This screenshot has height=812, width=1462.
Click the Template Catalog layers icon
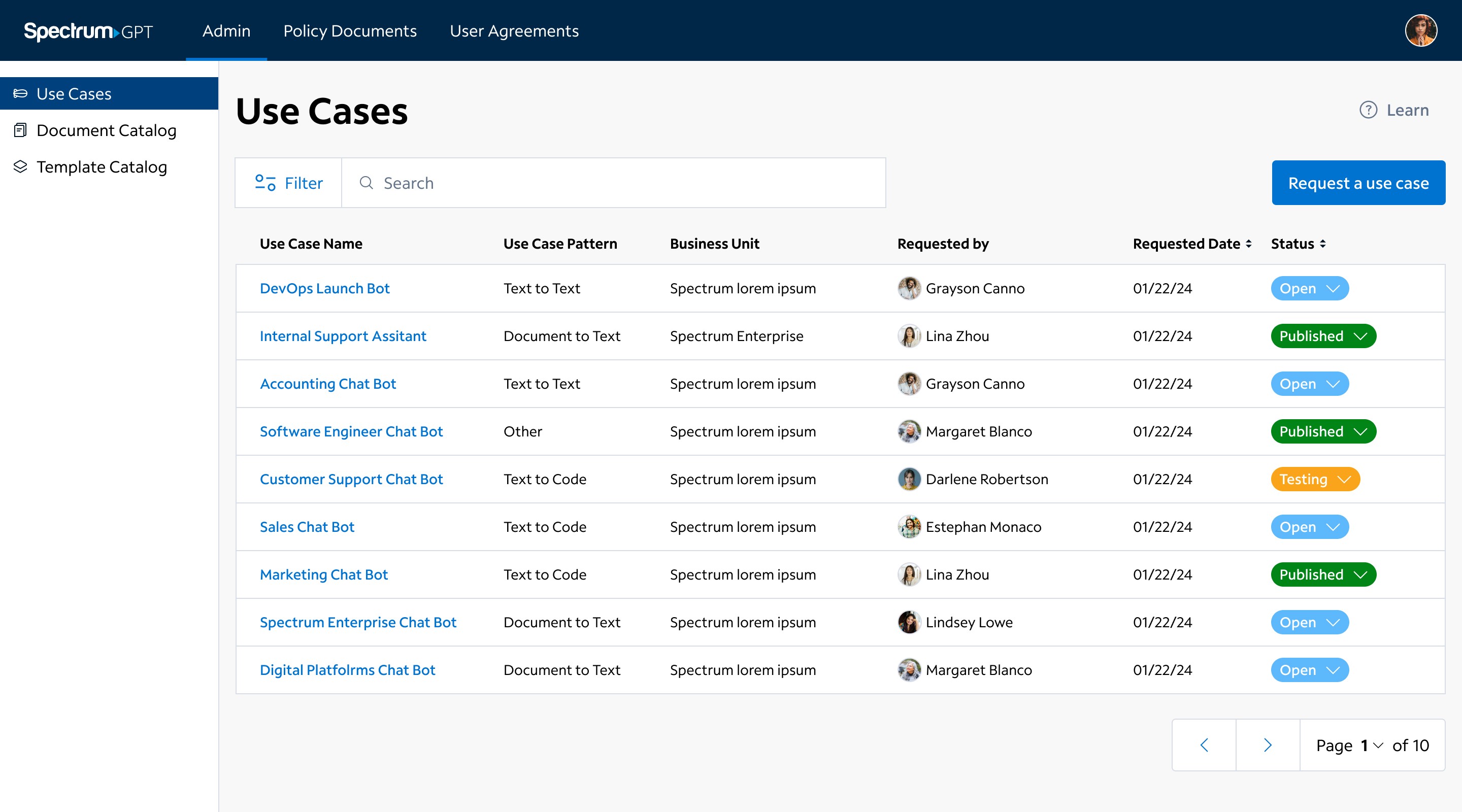20,167
